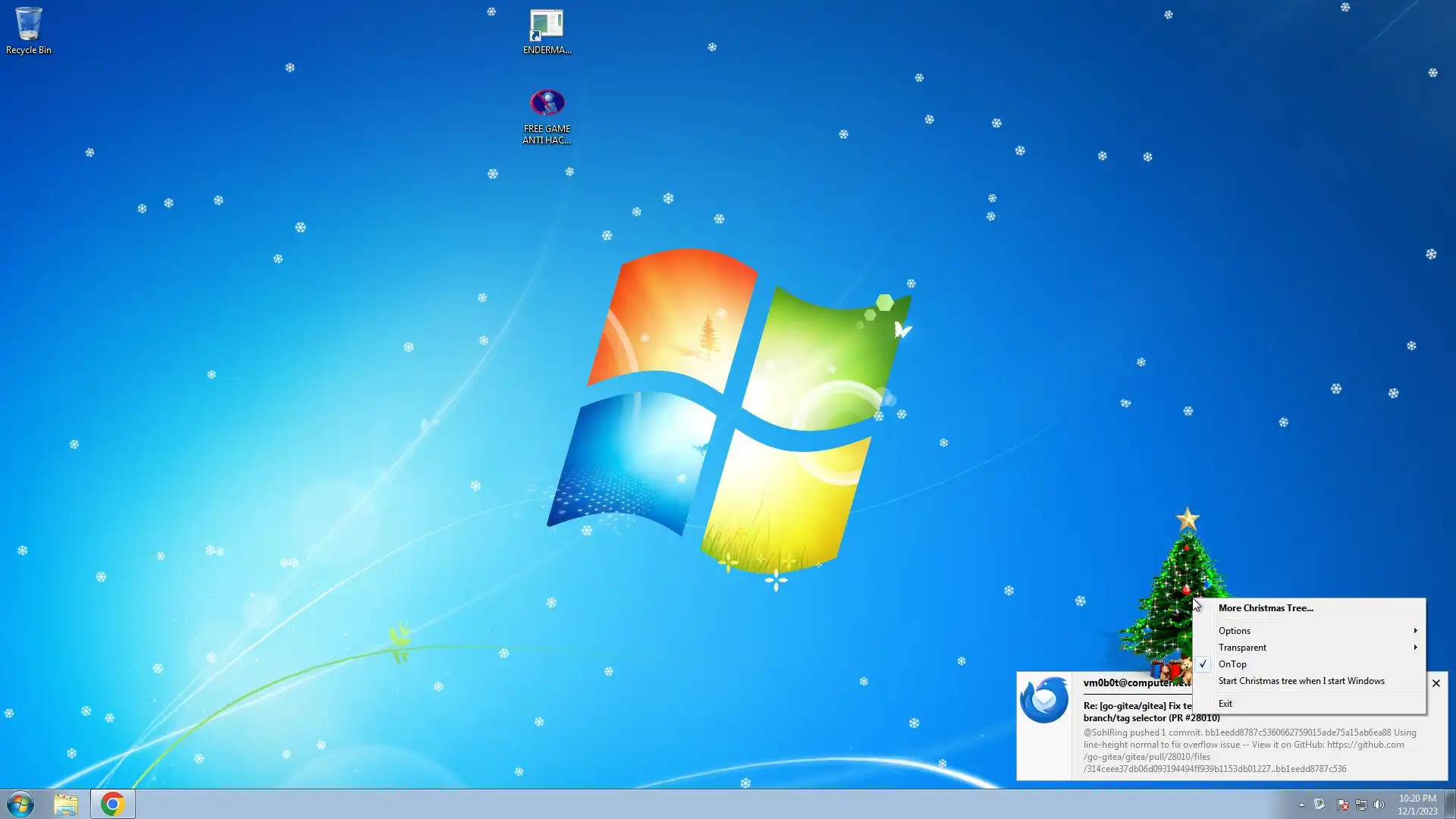
Task: Click the Show desktop button at the taskbar end
Action: coord(1450,804)
